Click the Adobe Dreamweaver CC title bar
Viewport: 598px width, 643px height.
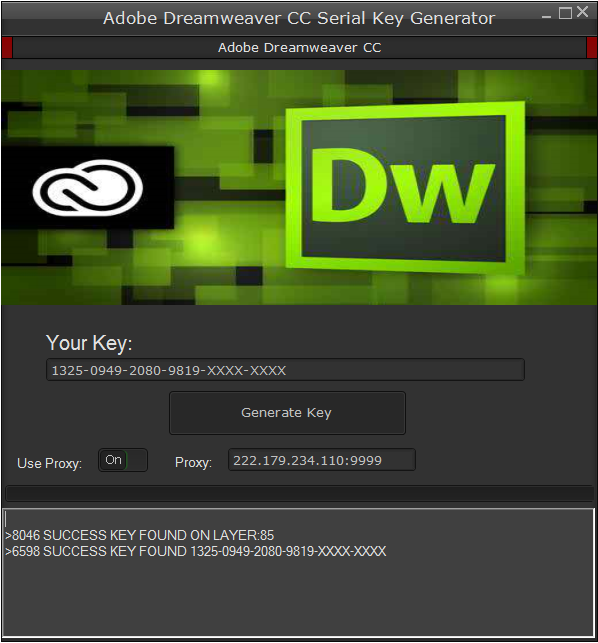(299, 48)
